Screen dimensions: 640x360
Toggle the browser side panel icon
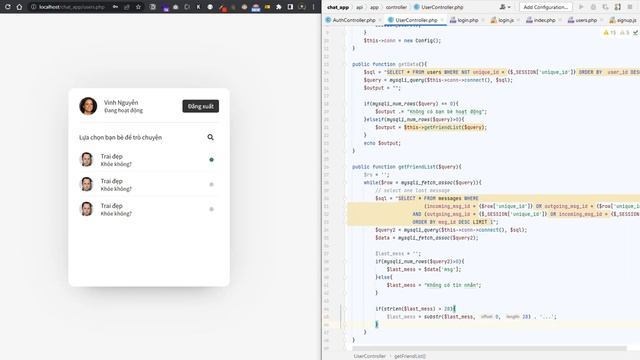pos(290,7)
